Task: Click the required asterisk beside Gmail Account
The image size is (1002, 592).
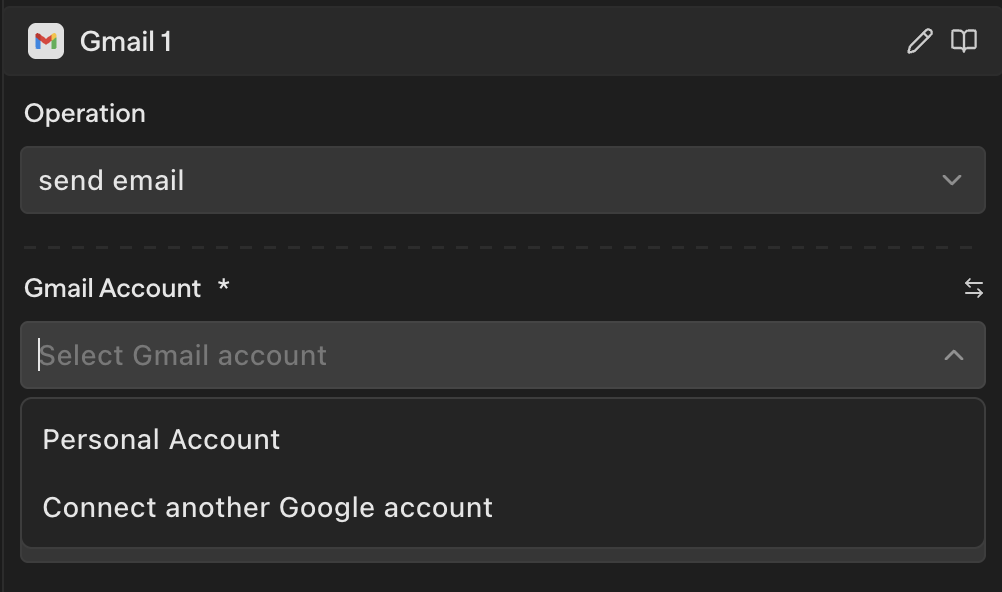Action: tap(221, 288)
